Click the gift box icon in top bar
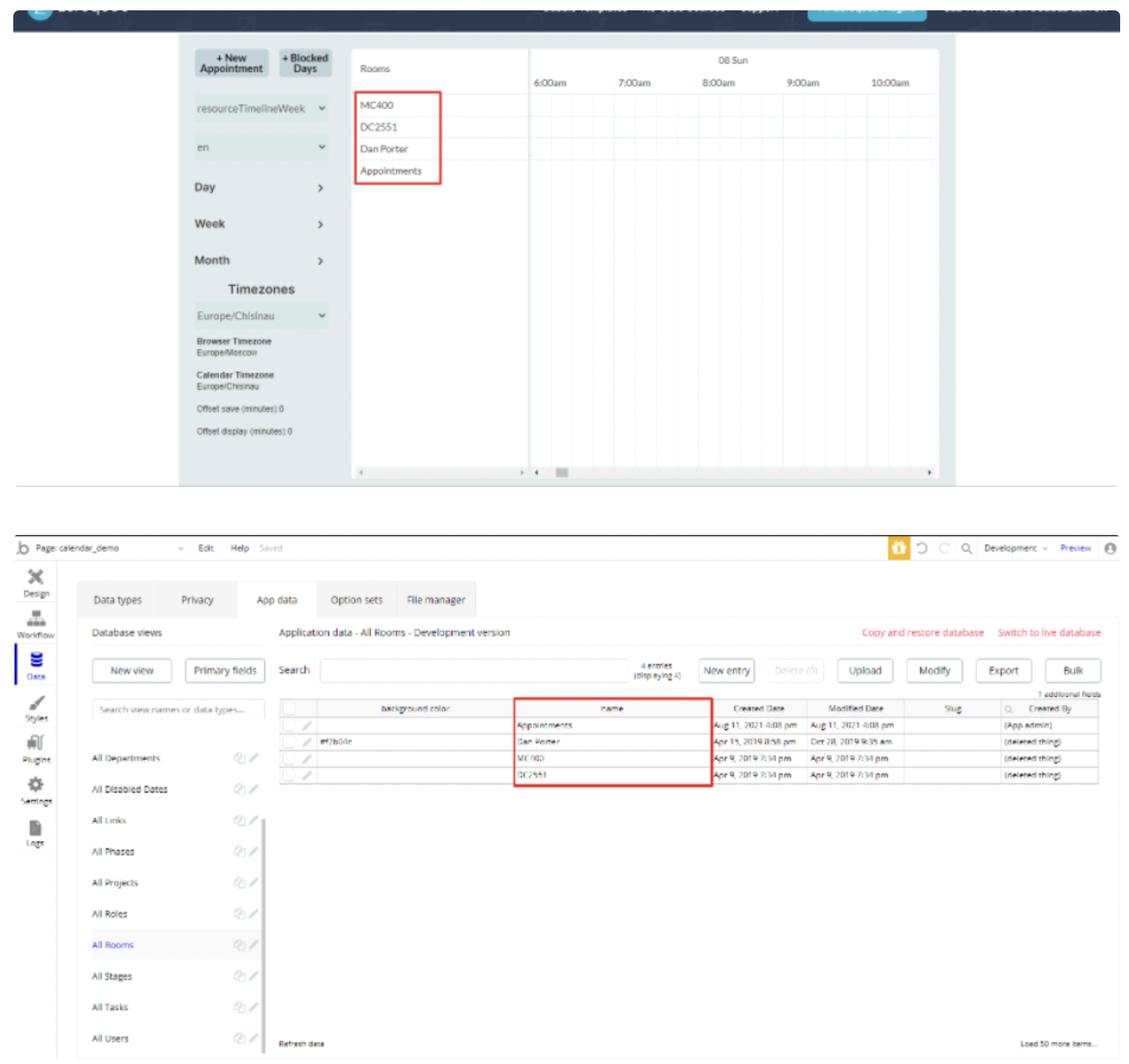 (898, 548)
